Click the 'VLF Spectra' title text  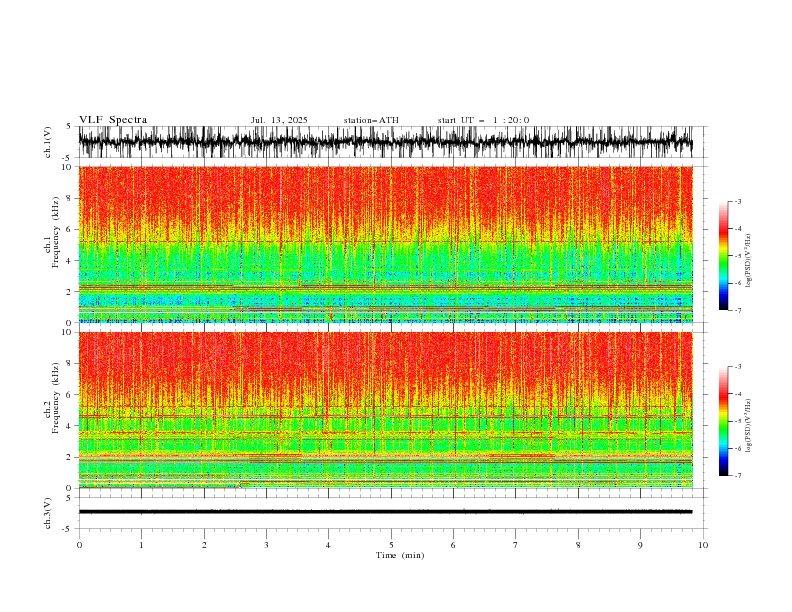(x=113, y=120)
